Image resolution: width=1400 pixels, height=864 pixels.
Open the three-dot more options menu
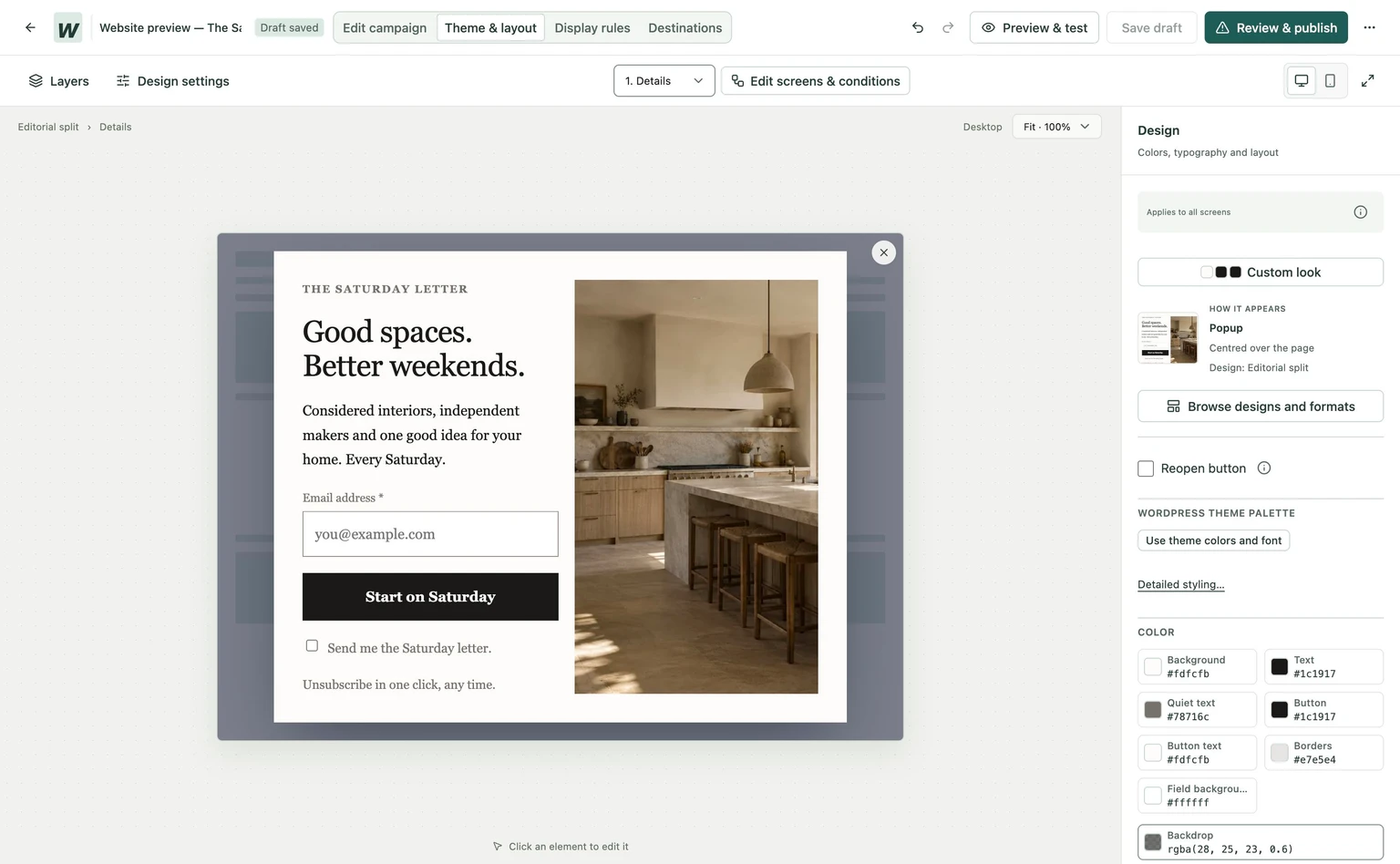[1369, 27]
